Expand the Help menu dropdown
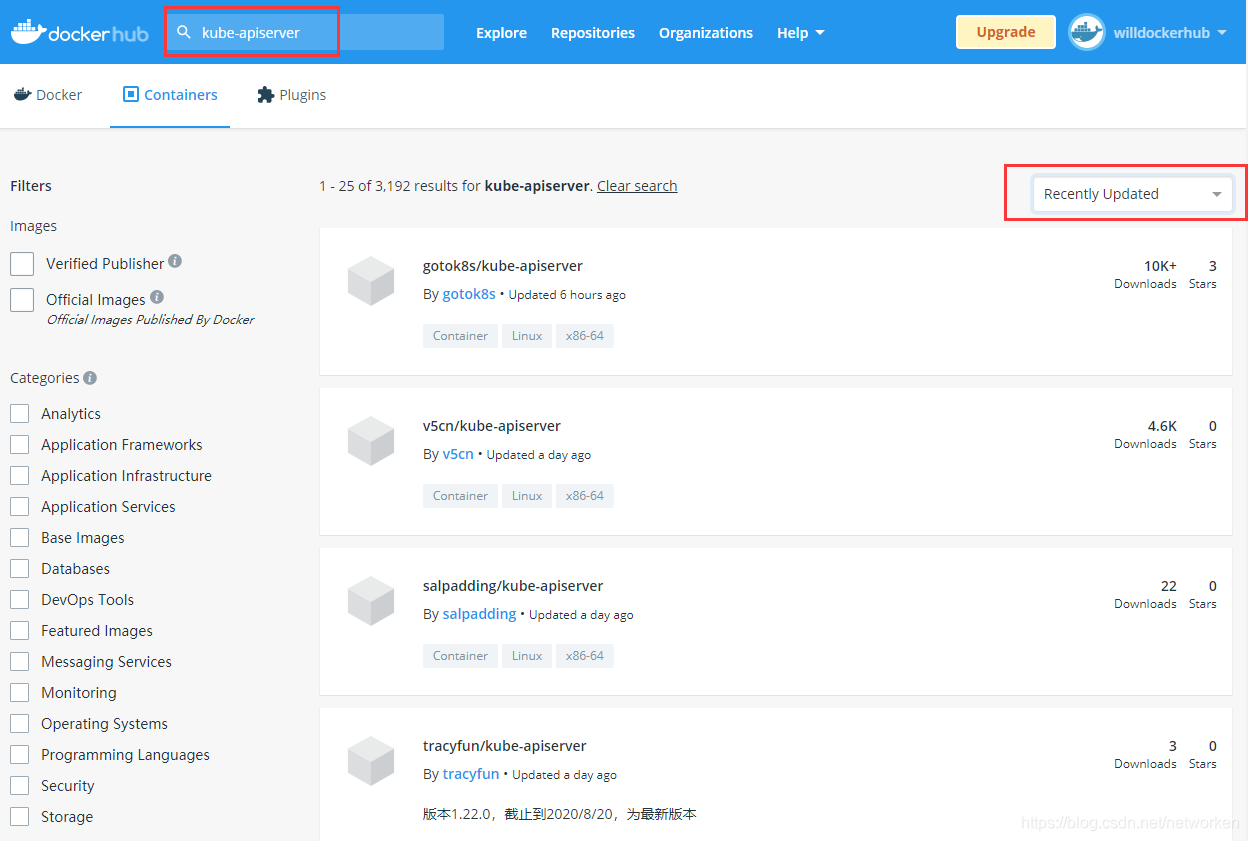Viewport: 1248px width, 841px height. pos(801,33)
